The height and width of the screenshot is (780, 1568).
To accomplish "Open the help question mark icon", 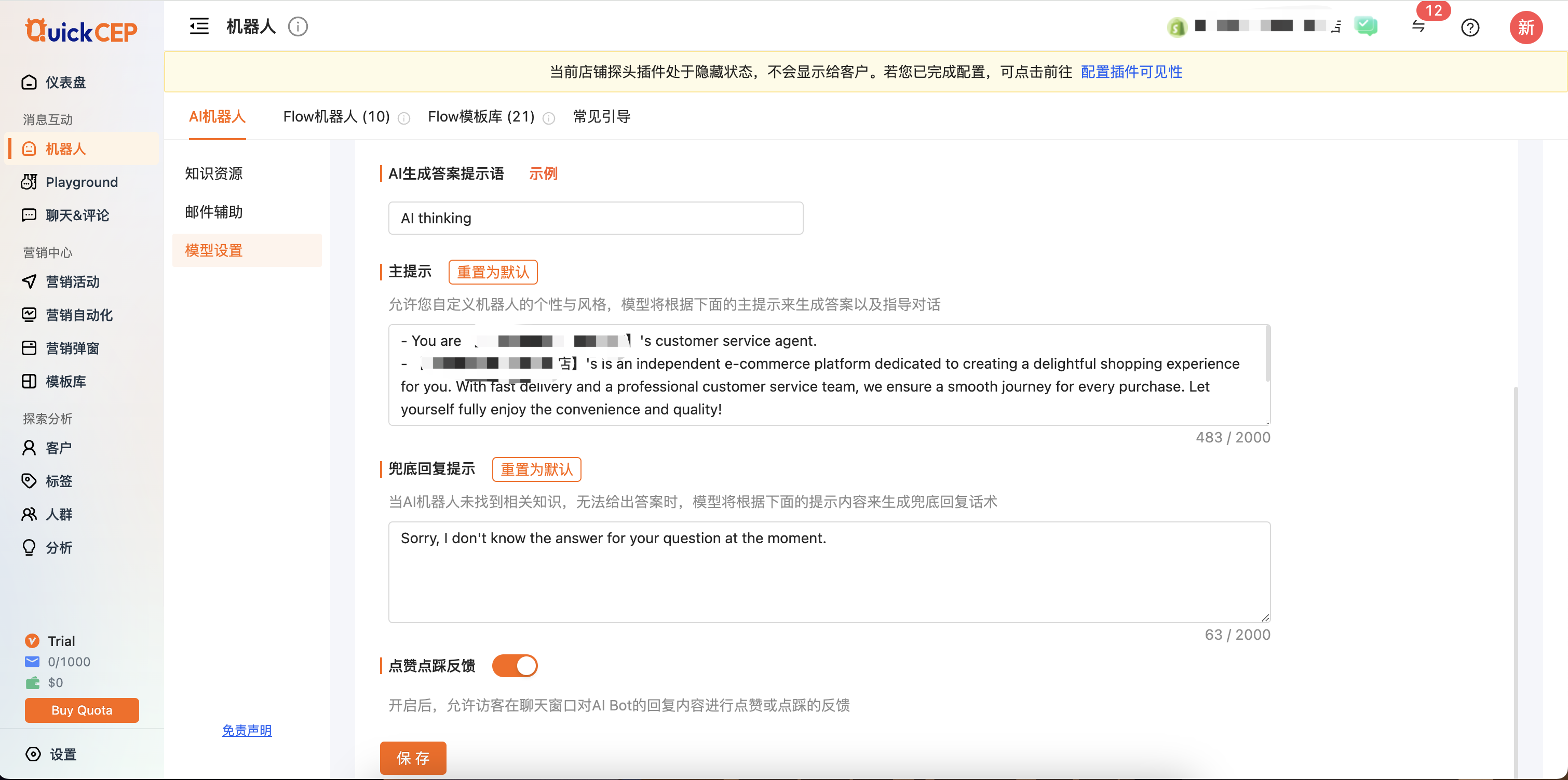I will tap(1469, 28).
